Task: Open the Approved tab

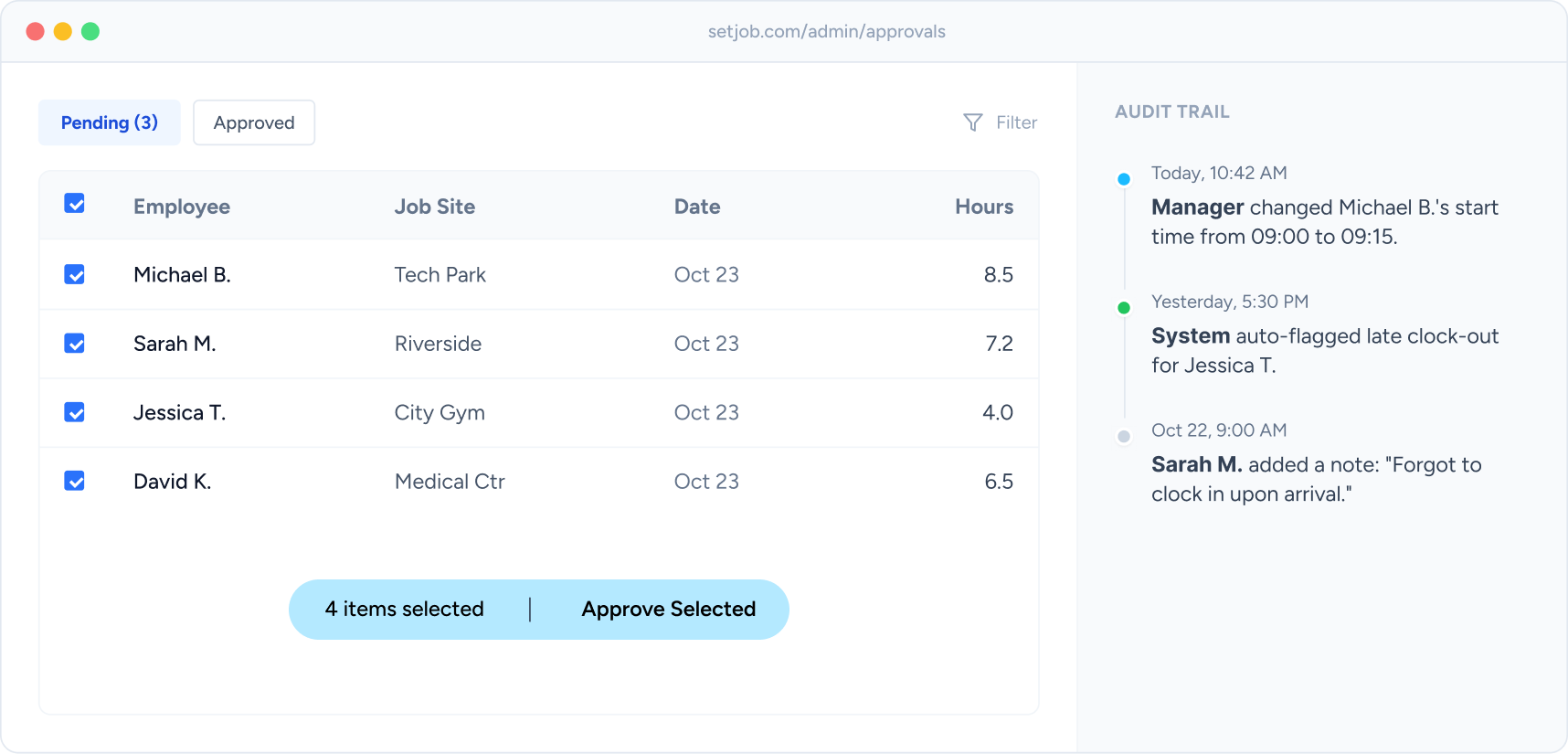Action: pyautogui.click(x=254, y=122)
